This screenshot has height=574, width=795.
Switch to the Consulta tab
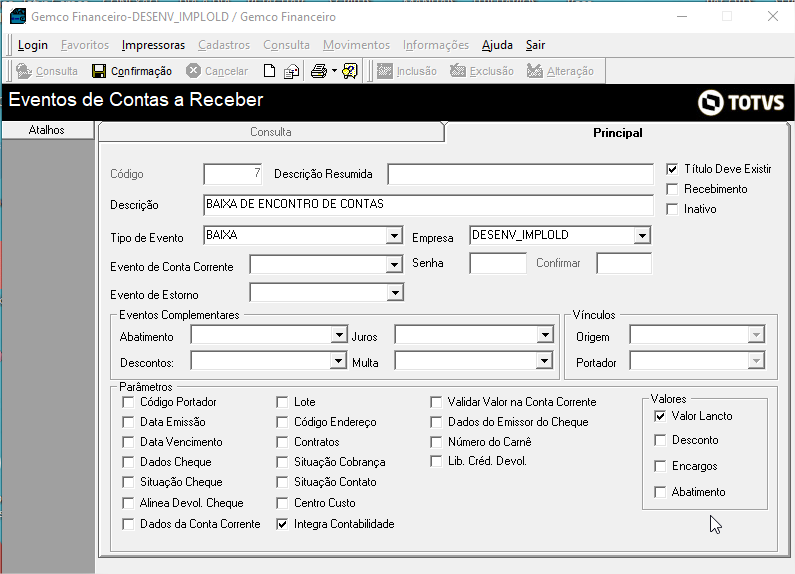(271, 132)
